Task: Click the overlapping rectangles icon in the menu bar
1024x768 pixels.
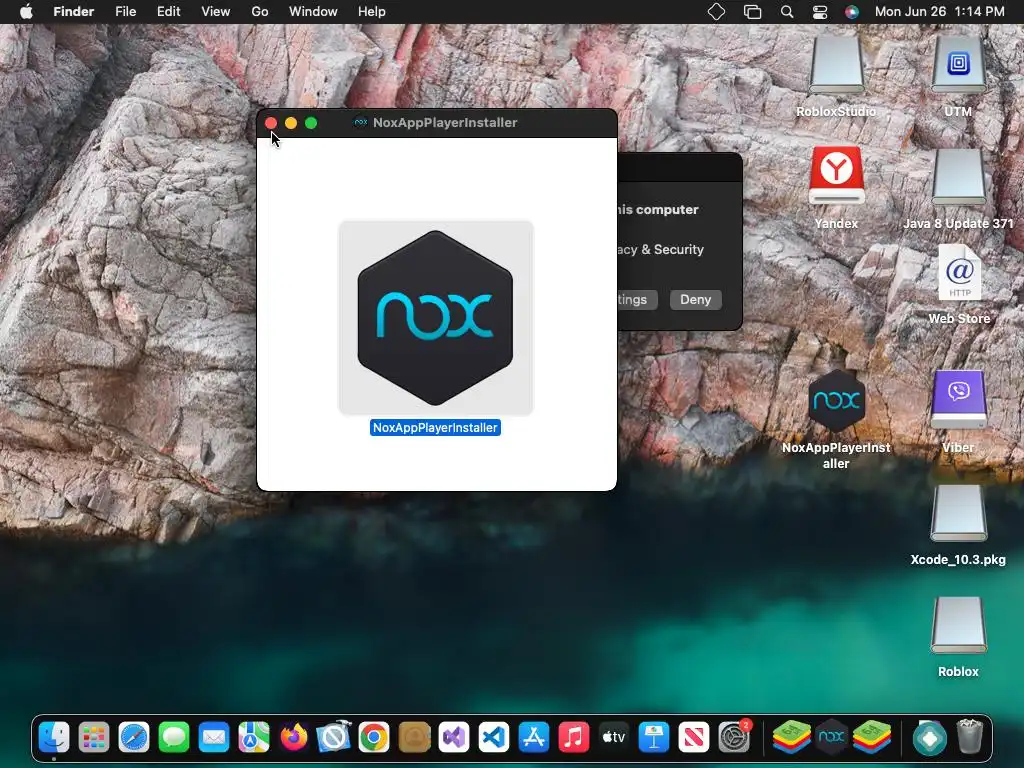Action: coord(752,12)
